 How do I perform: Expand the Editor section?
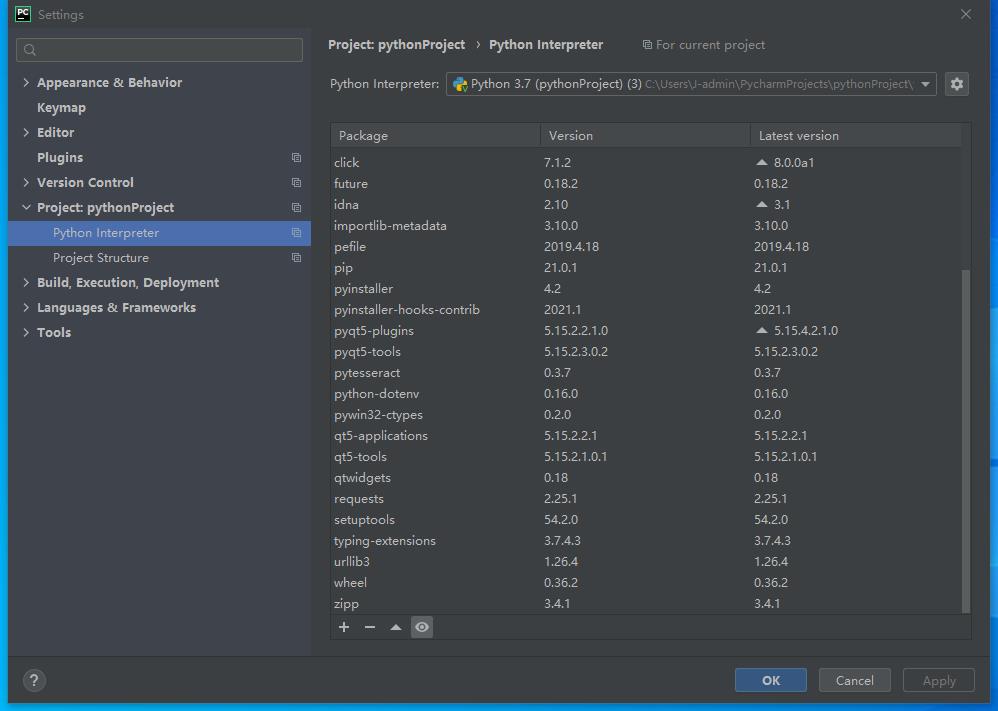(26, 132)
